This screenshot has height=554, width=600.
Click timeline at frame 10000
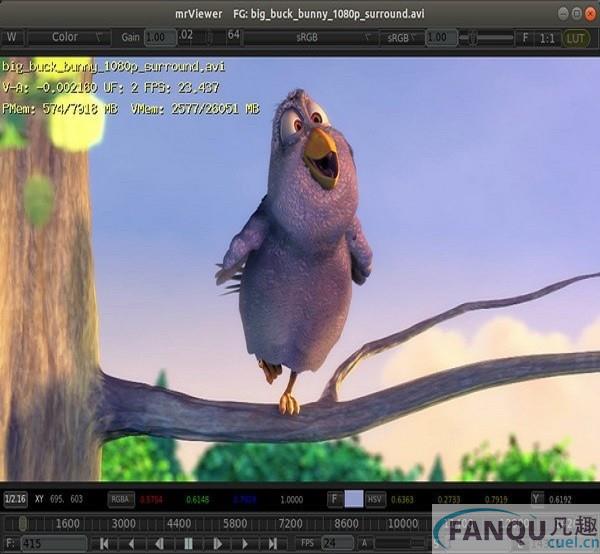[403, 523]
